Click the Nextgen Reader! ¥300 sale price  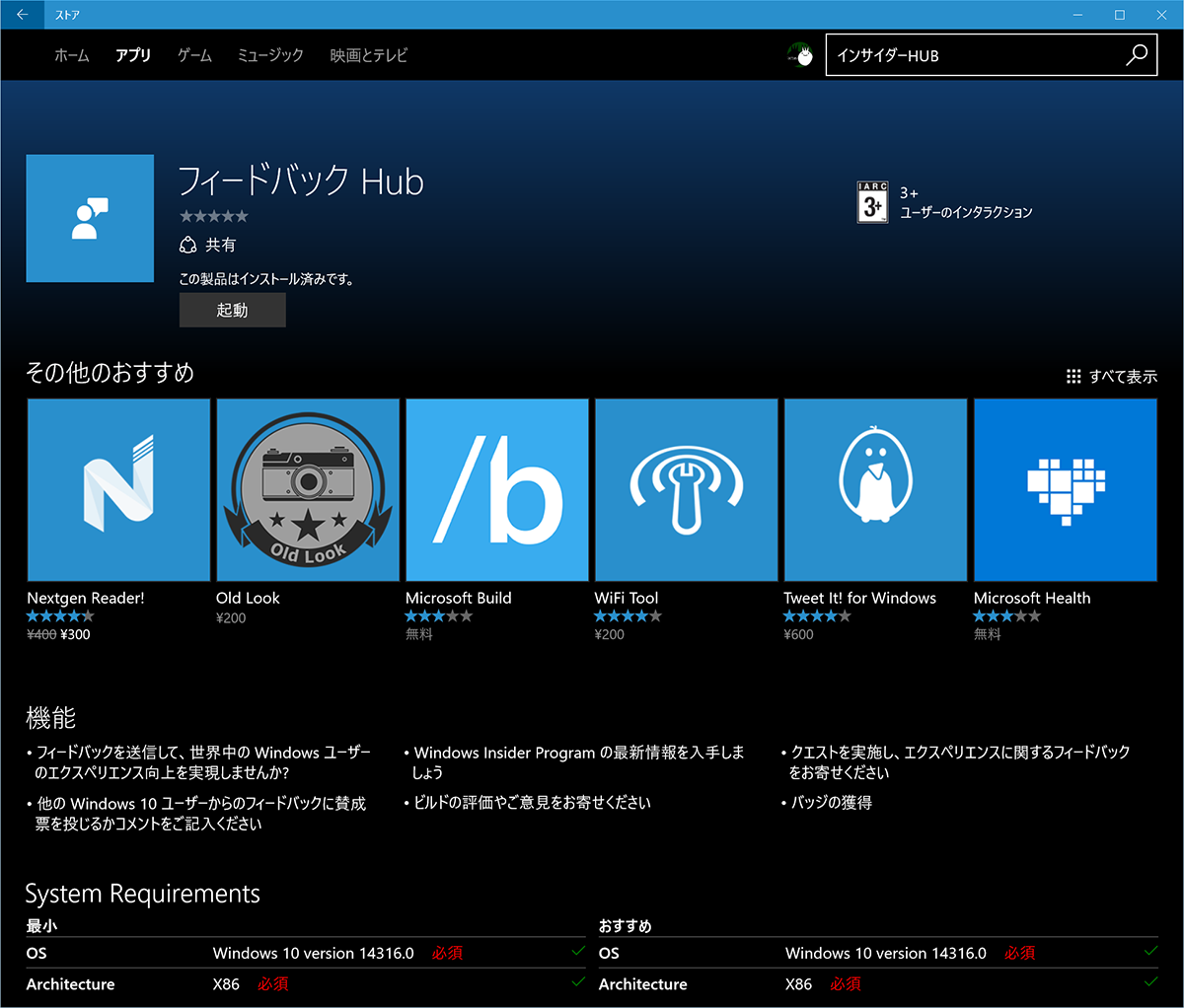click(x=75, y=634)
